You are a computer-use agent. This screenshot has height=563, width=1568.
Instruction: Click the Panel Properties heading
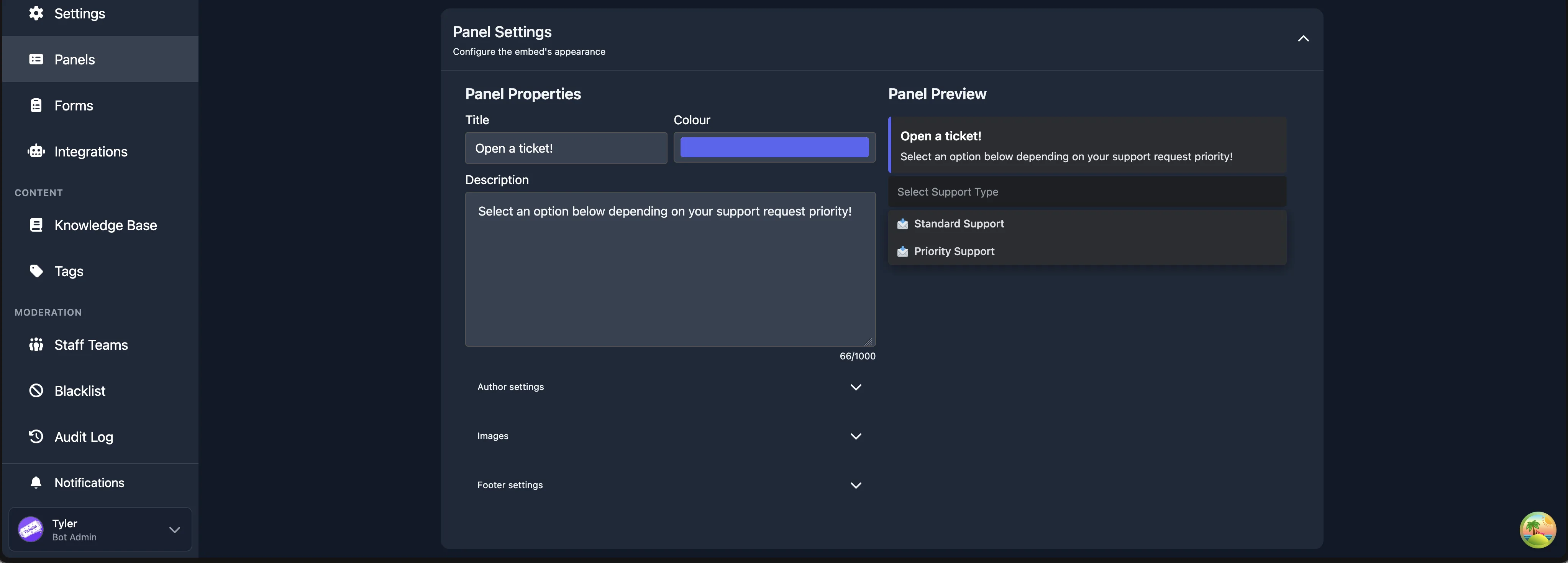point(523,94)
